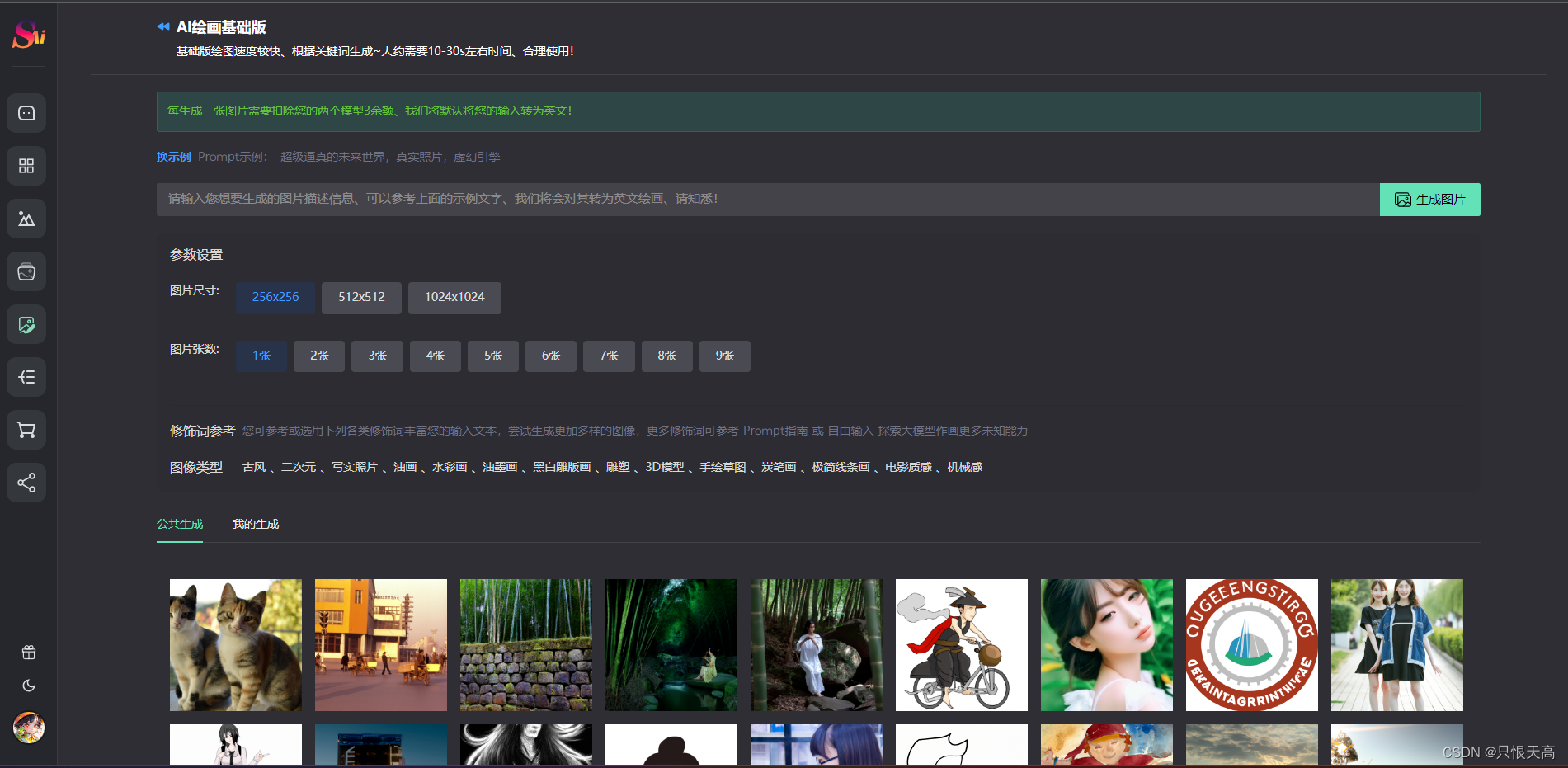1568x768 pixels.
Task: Select the 256x256 image size
Action: pos(275,298)
